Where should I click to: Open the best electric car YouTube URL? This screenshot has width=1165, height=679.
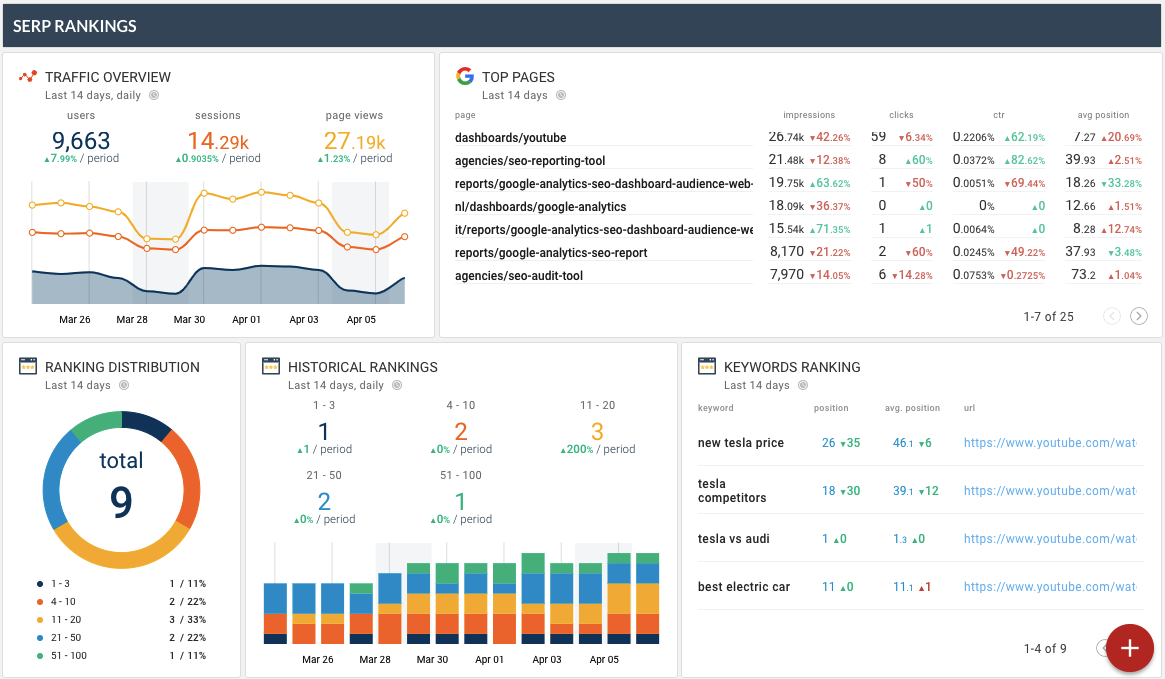[1050, 587]
